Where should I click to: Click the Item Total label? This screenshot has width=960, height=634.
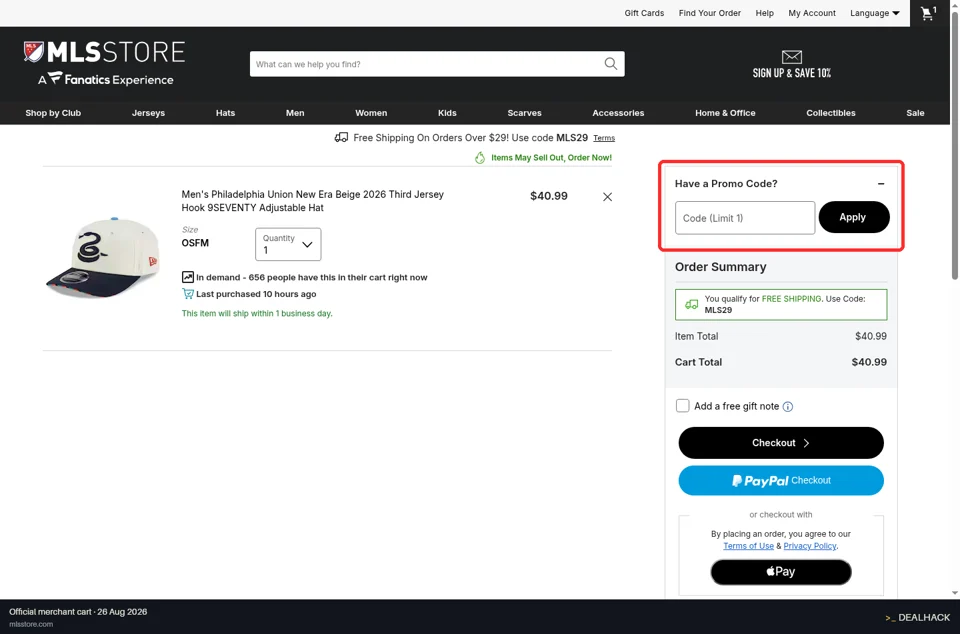tap(697, 336)
